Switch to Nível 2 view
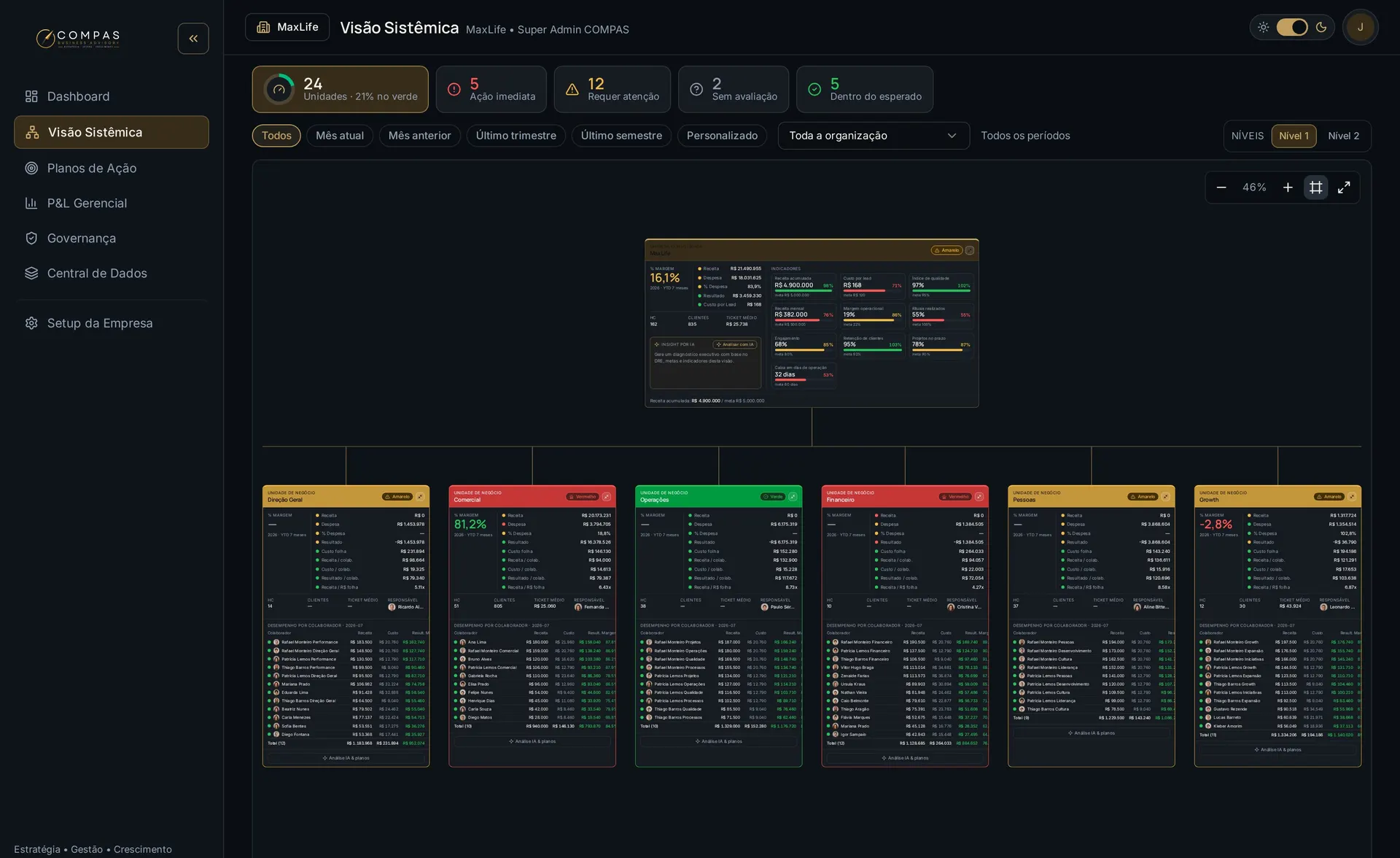This screenshot has width=1400, height=858. click(x=1343, y=136)
